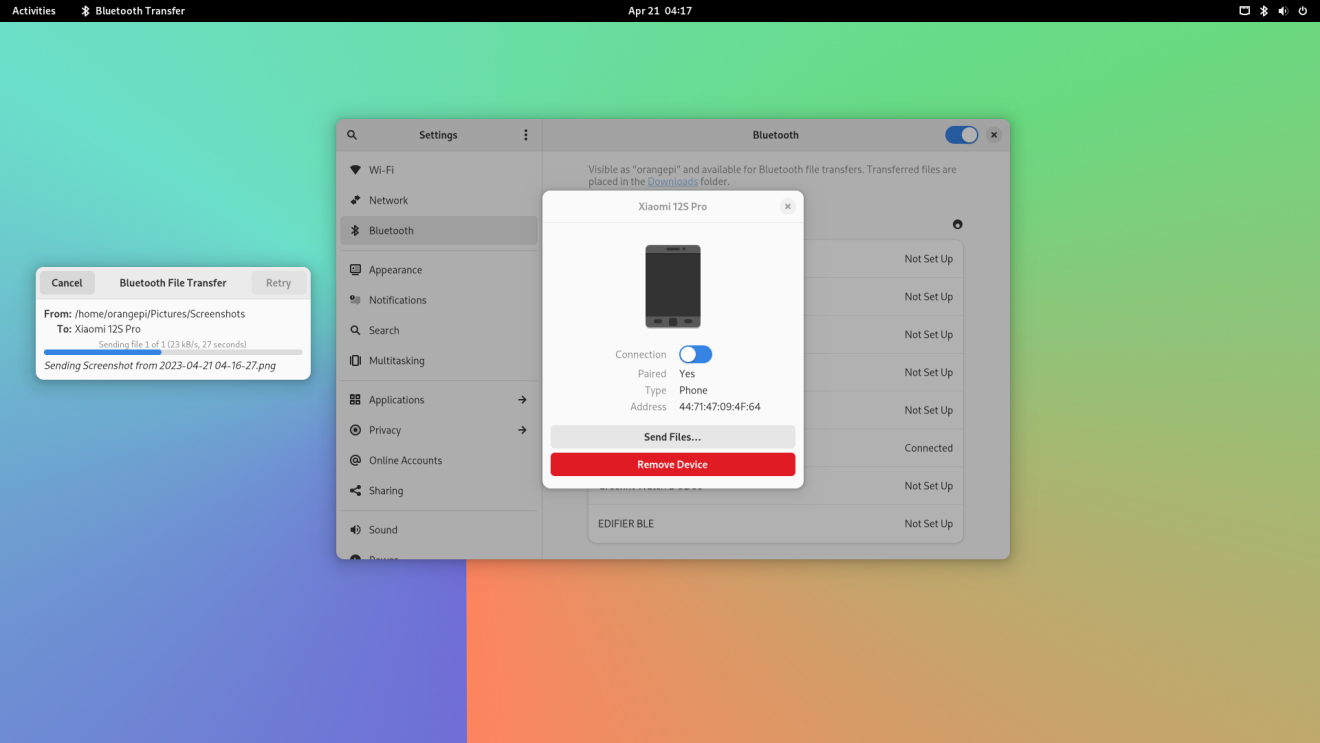
Task: Click the Sharing icon in sidebar
Action: click(355, 491)
